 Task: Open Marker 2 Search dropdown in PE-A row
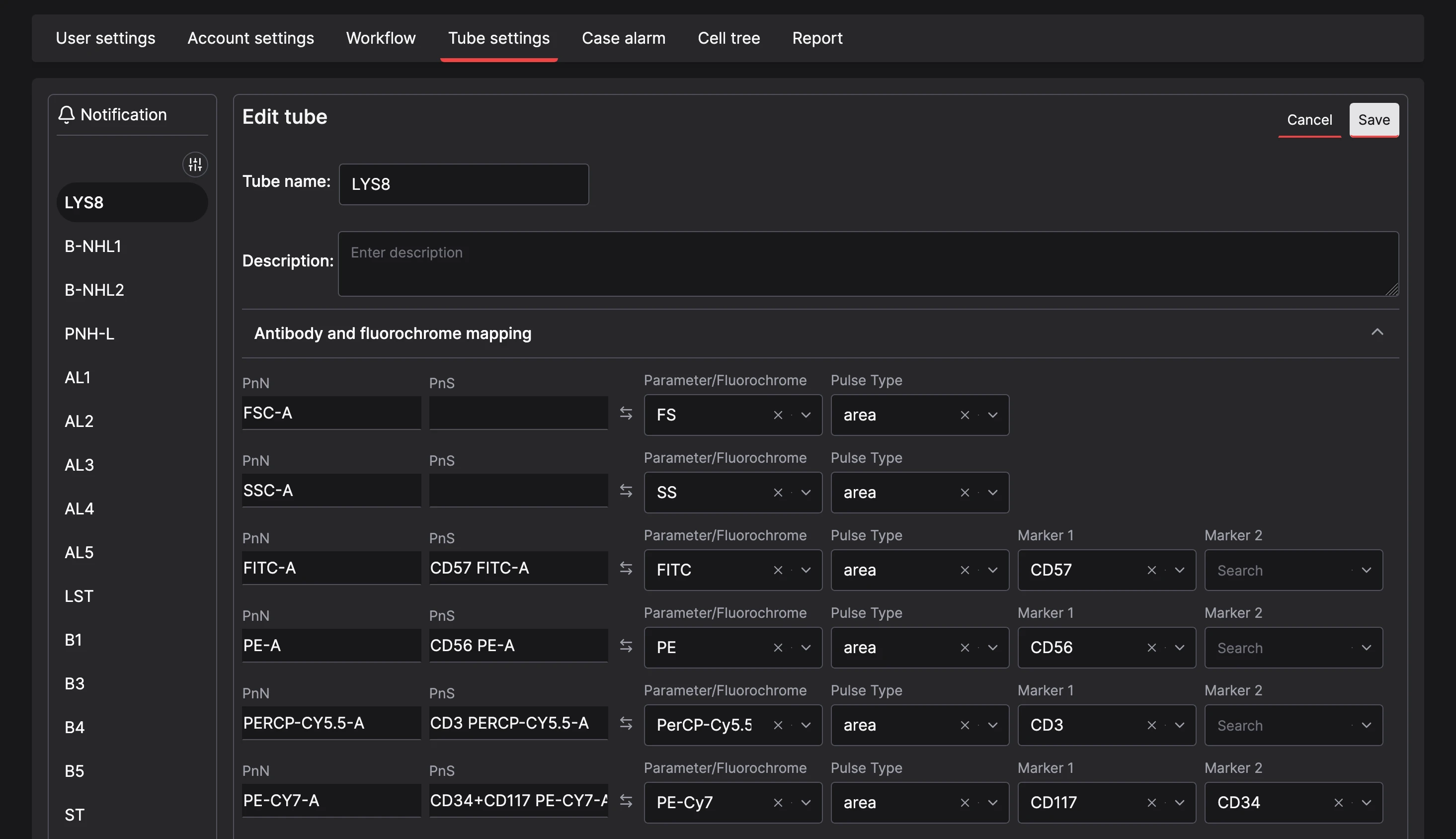click(x=1366, y=648)
